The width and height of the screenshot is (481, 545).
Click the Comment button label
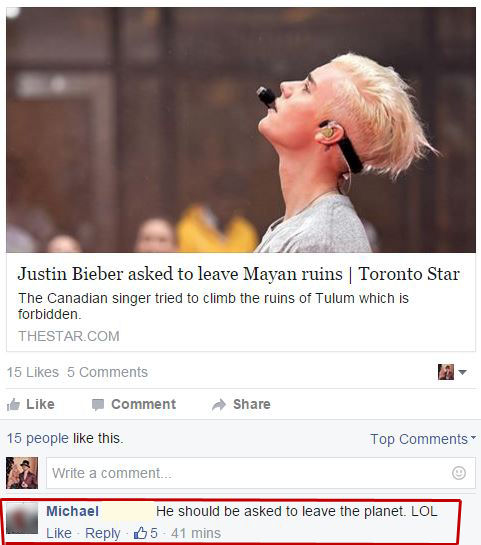pyautogui.click(x=144, y=404)
